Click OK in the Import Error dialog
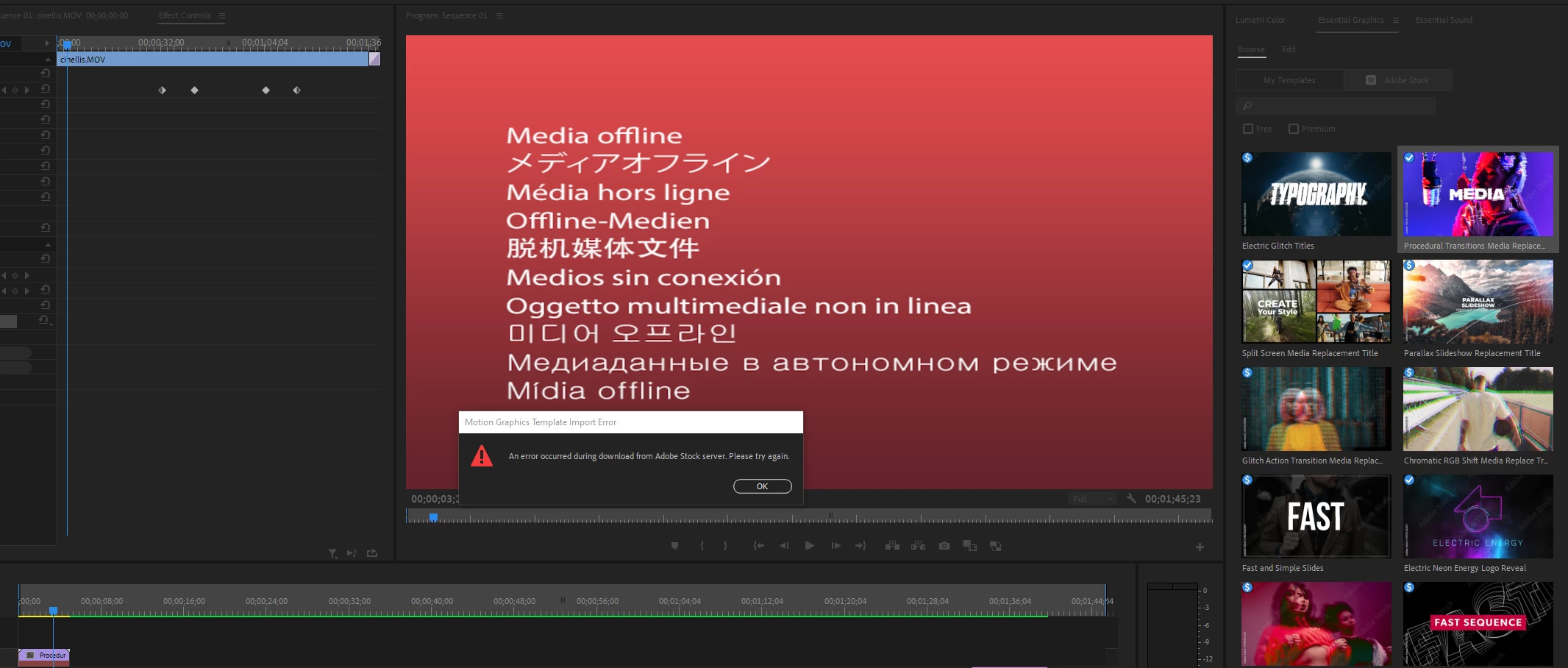 tap(762, 486)
